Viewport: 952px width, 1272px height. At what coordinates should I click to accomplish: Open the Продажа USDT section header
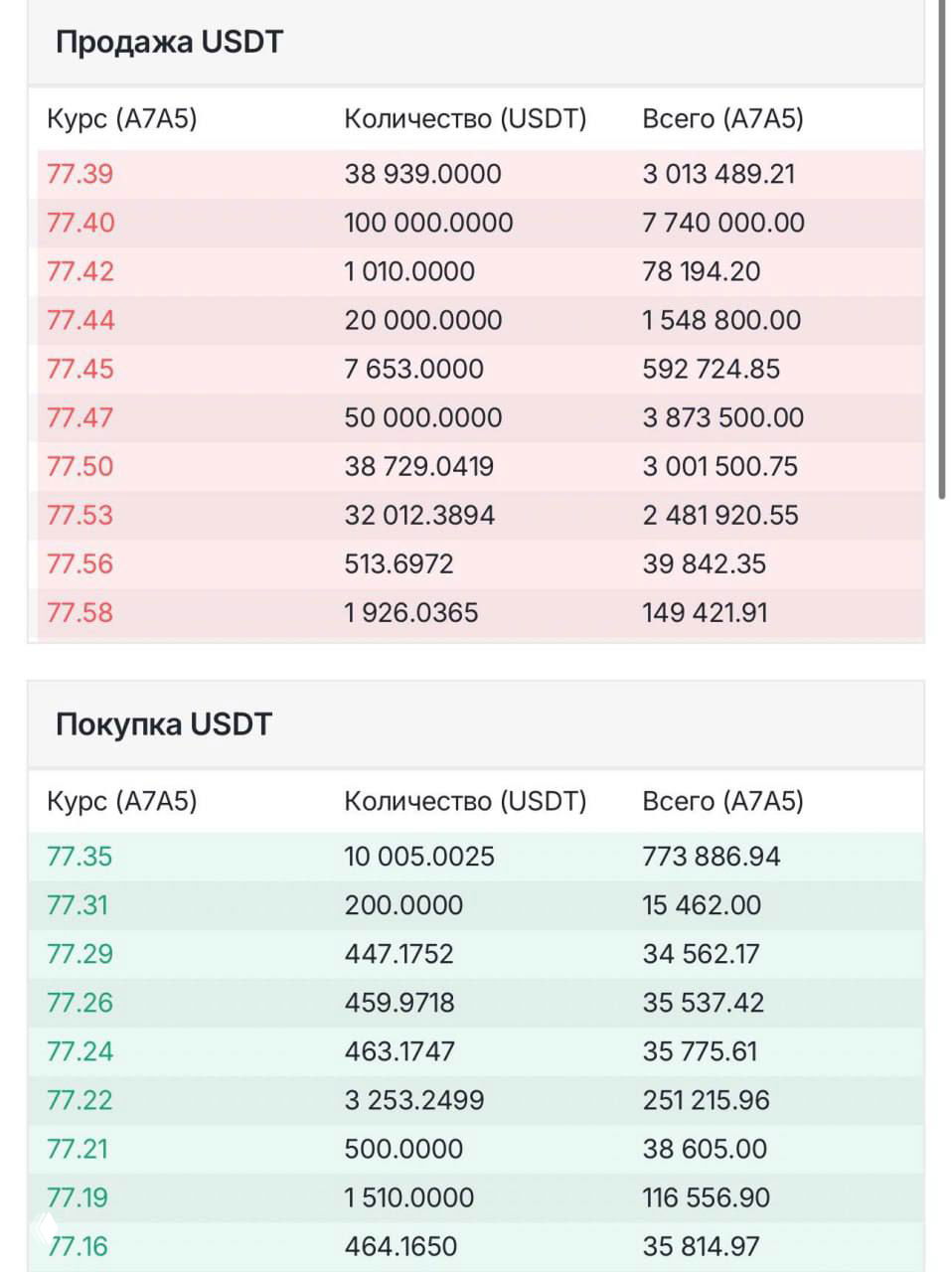[169, 42]
